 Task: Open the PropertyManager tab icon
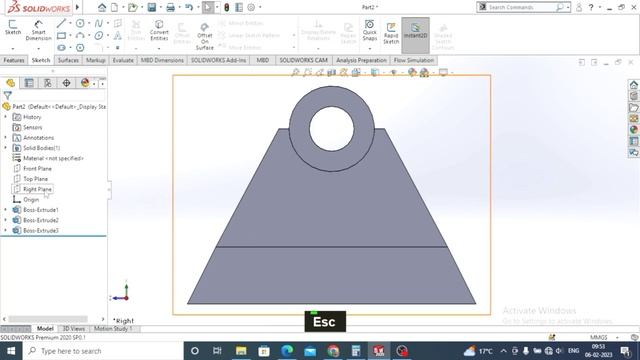click(x=29, y=83)
